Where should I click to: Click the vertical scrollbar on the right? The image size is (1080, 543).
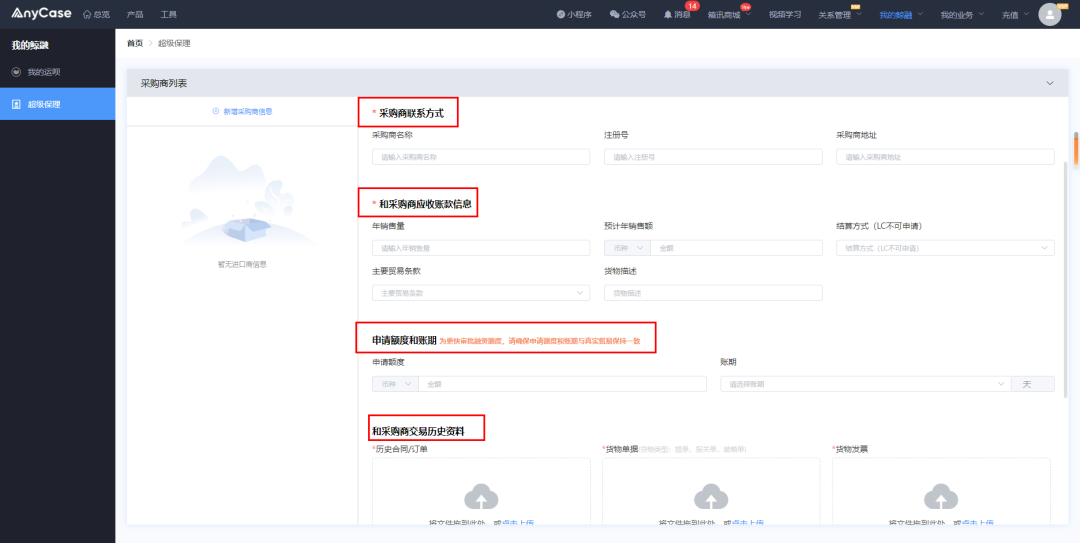click(1076, 148)
